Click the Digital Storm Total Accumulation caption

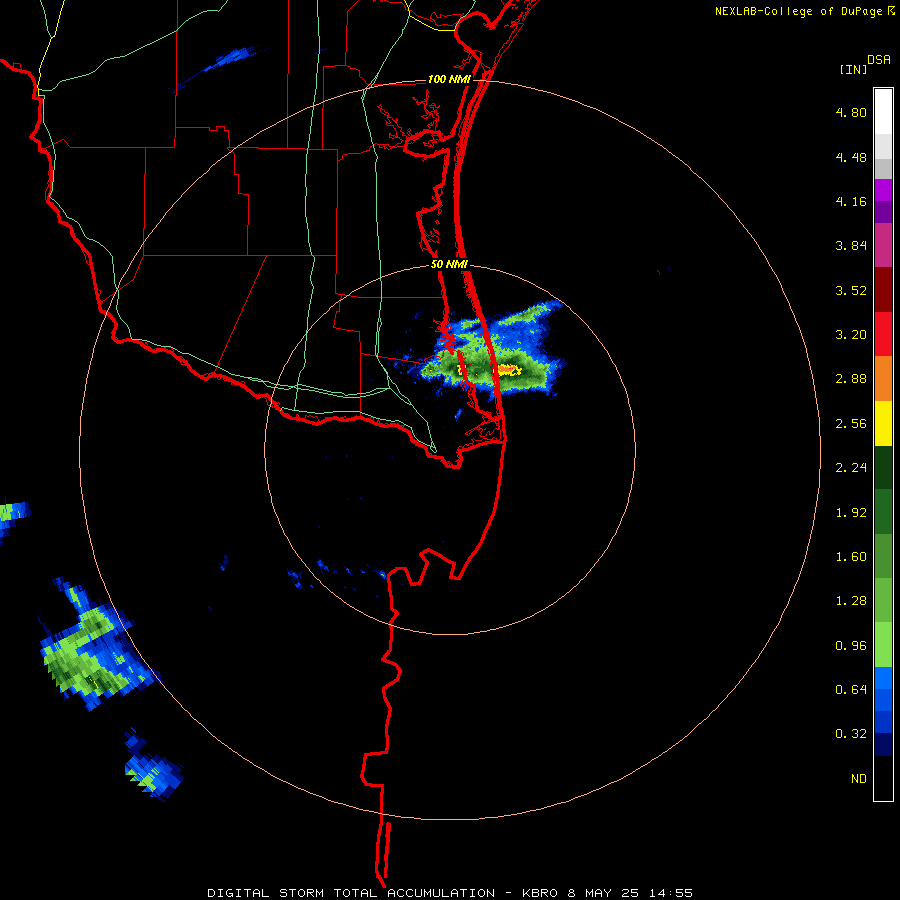pos(449,893)
